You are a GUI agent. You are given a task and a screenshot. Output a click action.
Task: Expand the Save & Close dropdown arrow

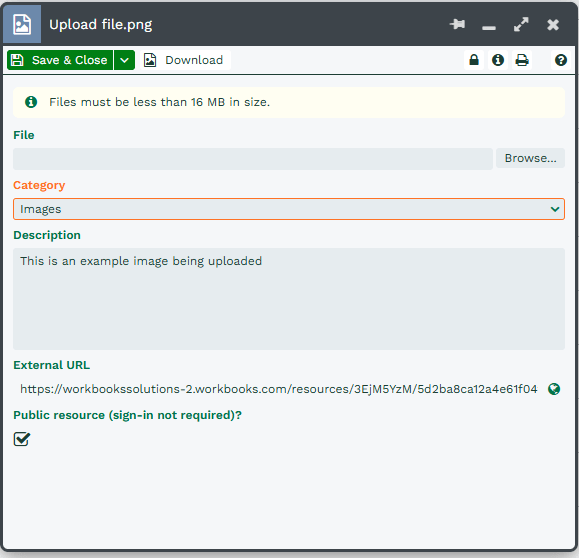124,60
